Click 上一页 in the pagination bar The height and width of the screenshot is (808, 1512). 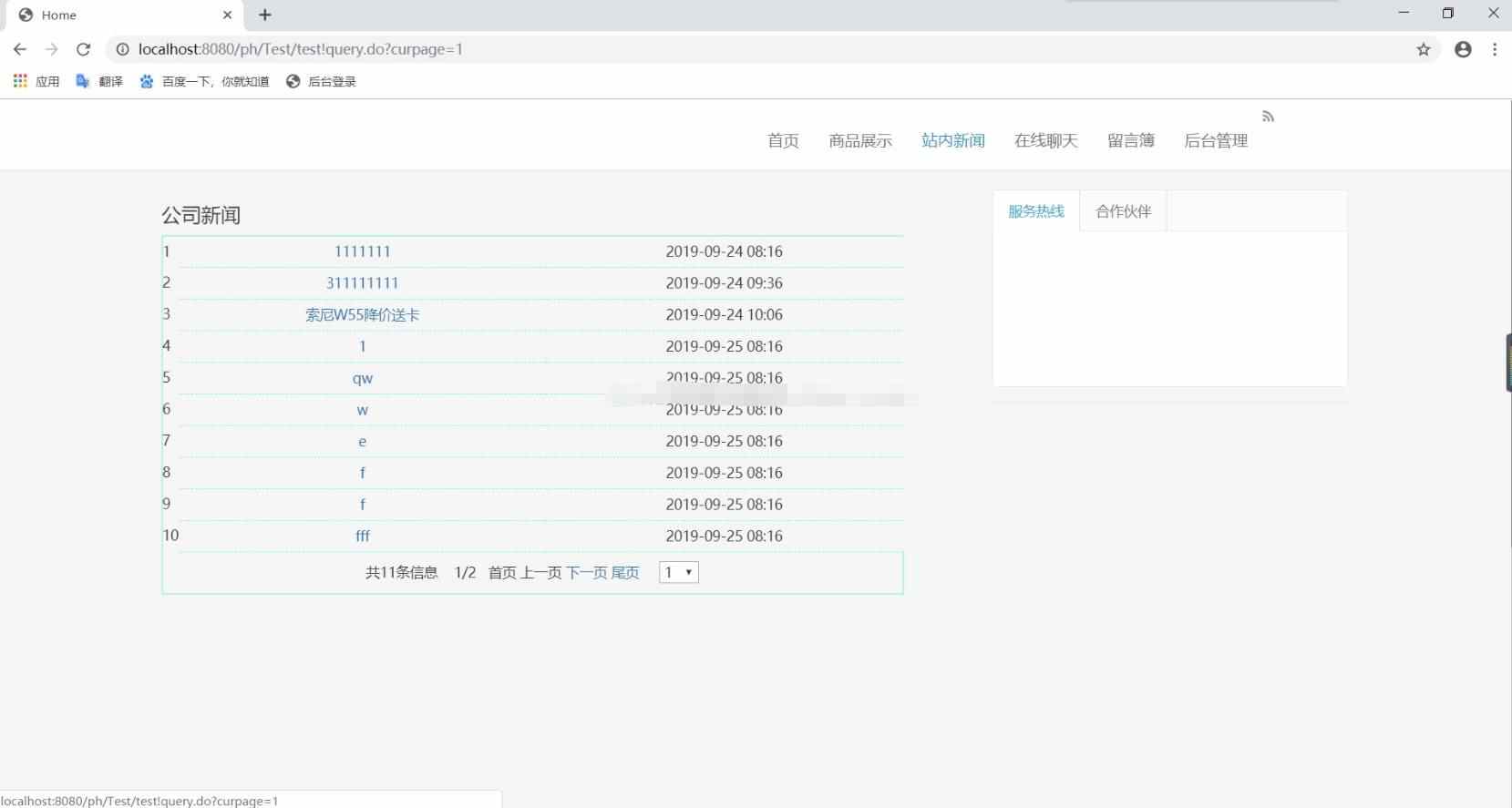tap(541, 572)
